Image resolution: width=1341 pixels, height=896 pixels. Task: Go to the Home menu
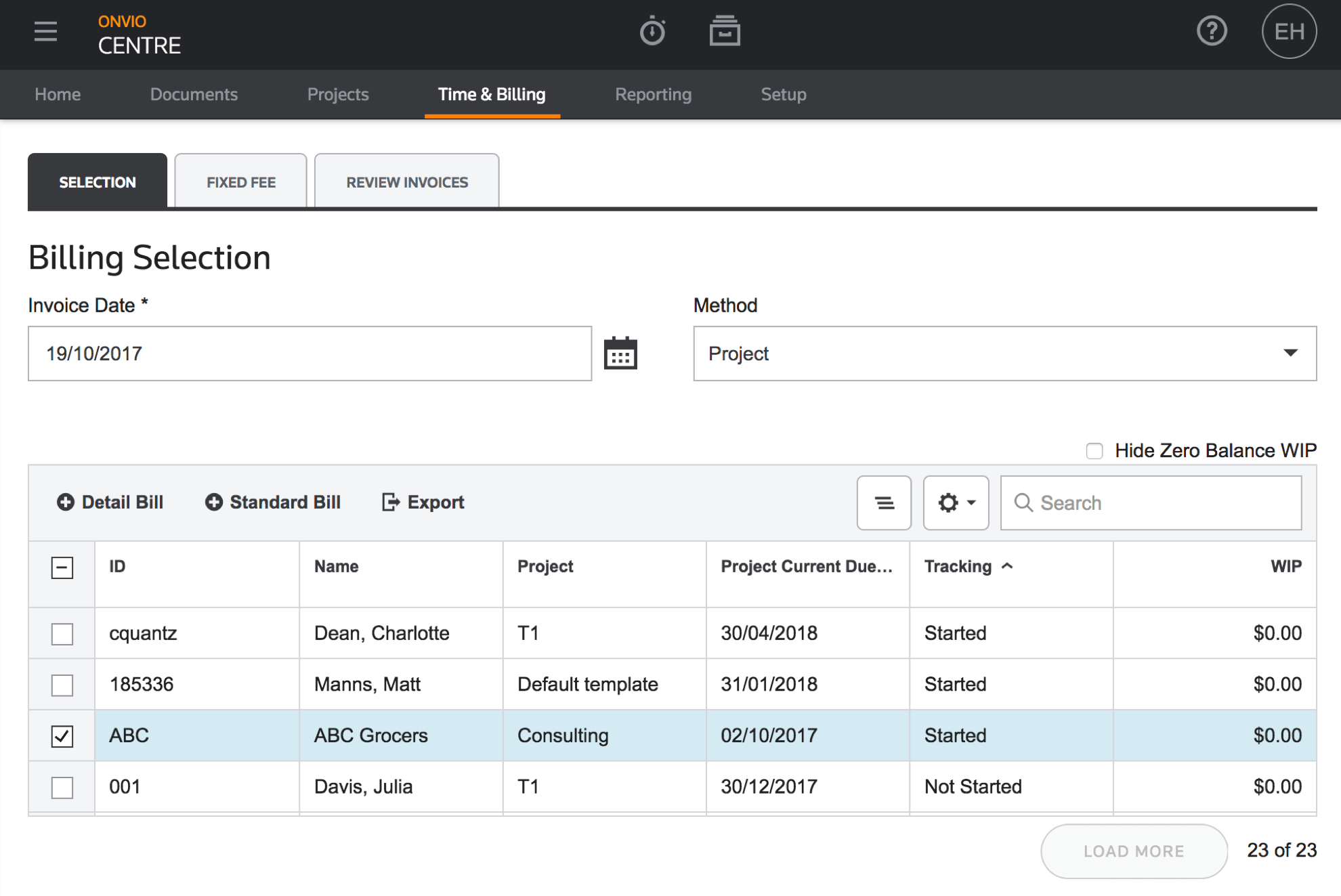pos(58,94)
